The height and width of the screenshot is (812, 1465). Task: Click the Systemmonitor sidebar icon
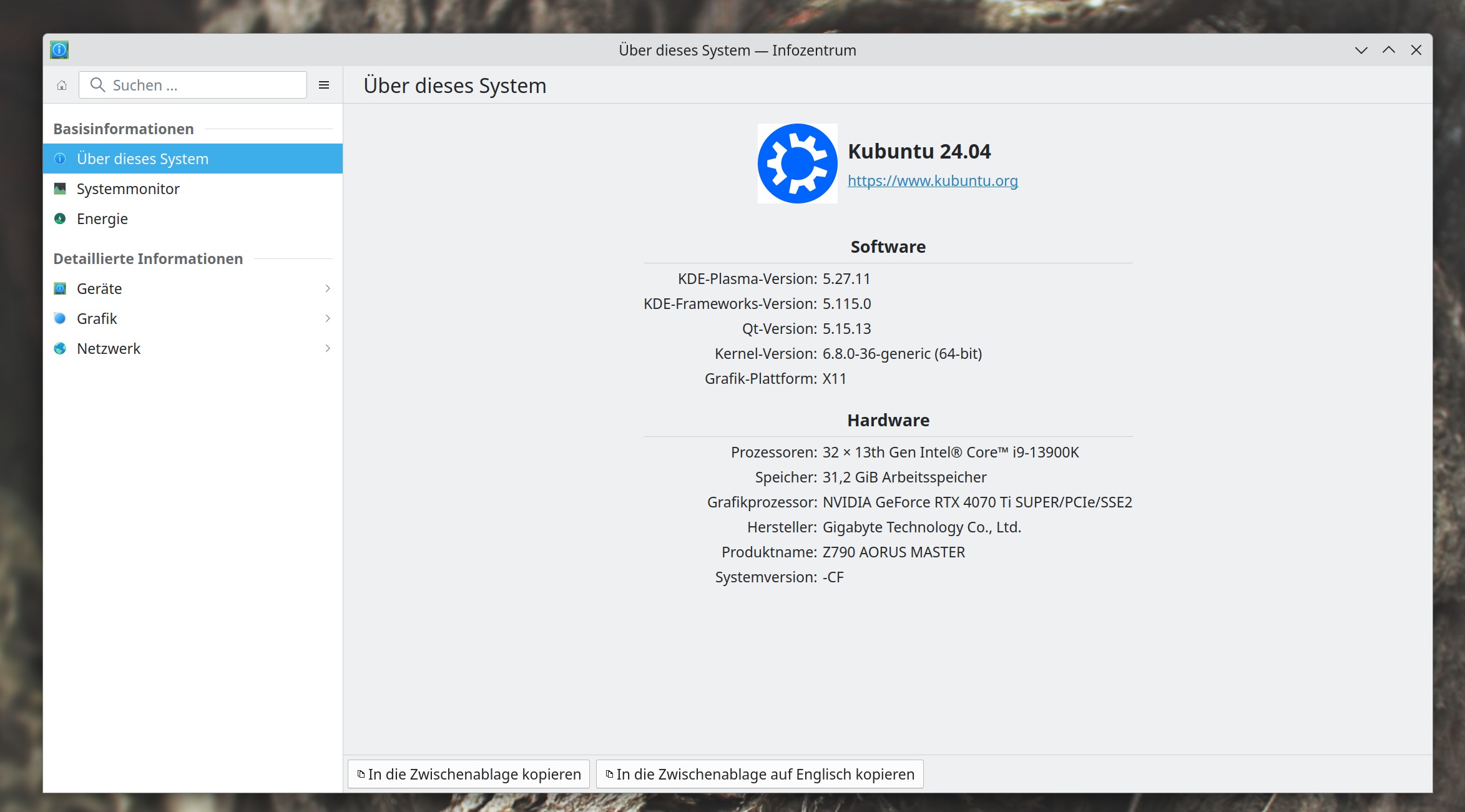(x=60, y=189)
